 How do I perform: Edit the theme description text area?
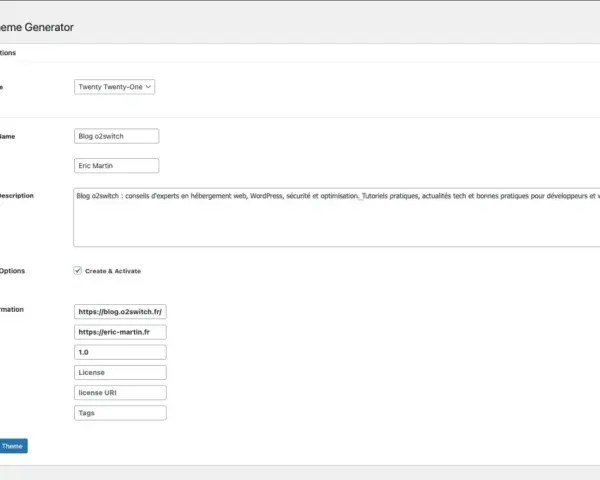337,217
